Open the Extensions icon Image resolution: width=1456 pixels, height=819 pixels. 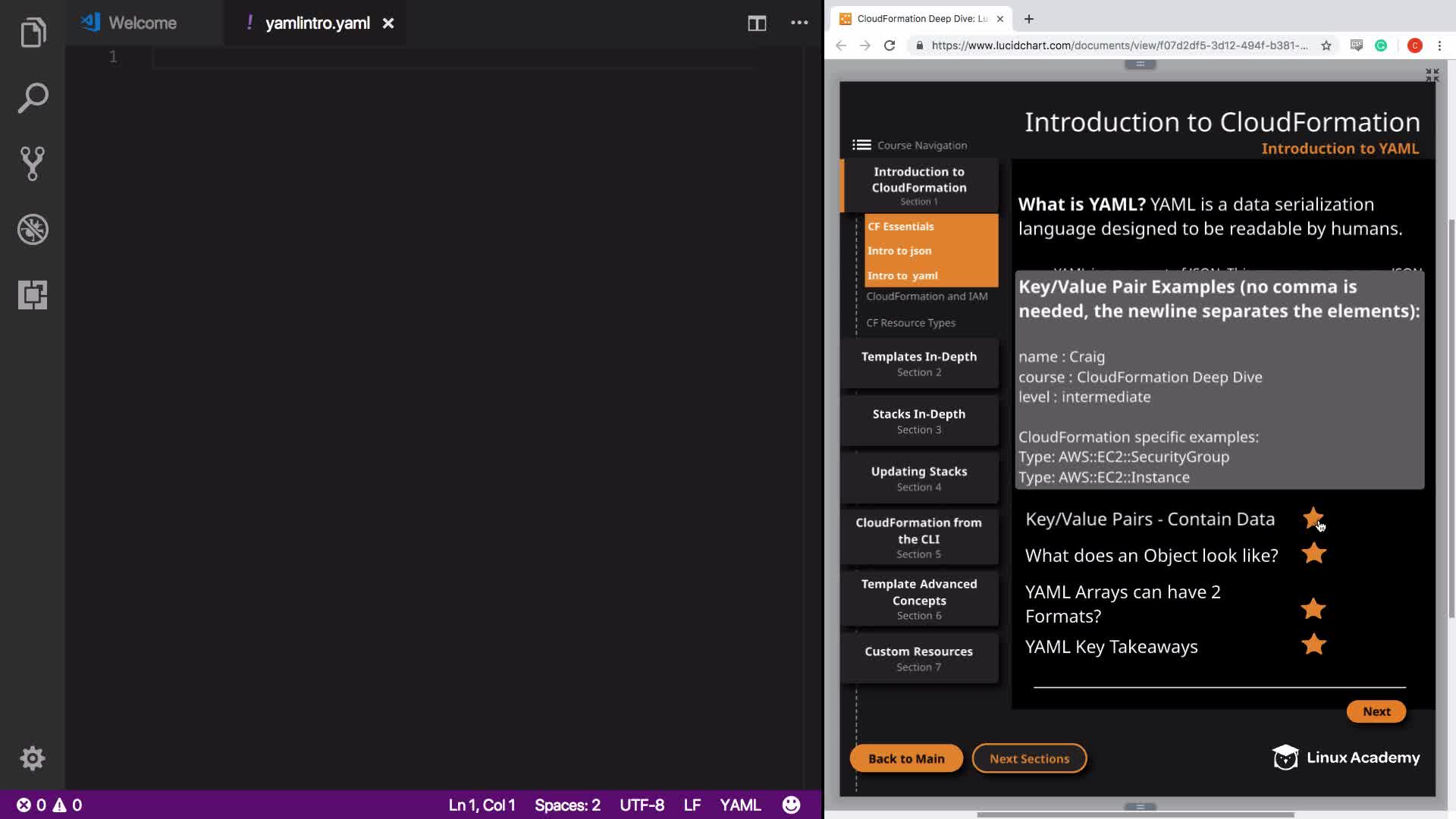pos(33,294)
